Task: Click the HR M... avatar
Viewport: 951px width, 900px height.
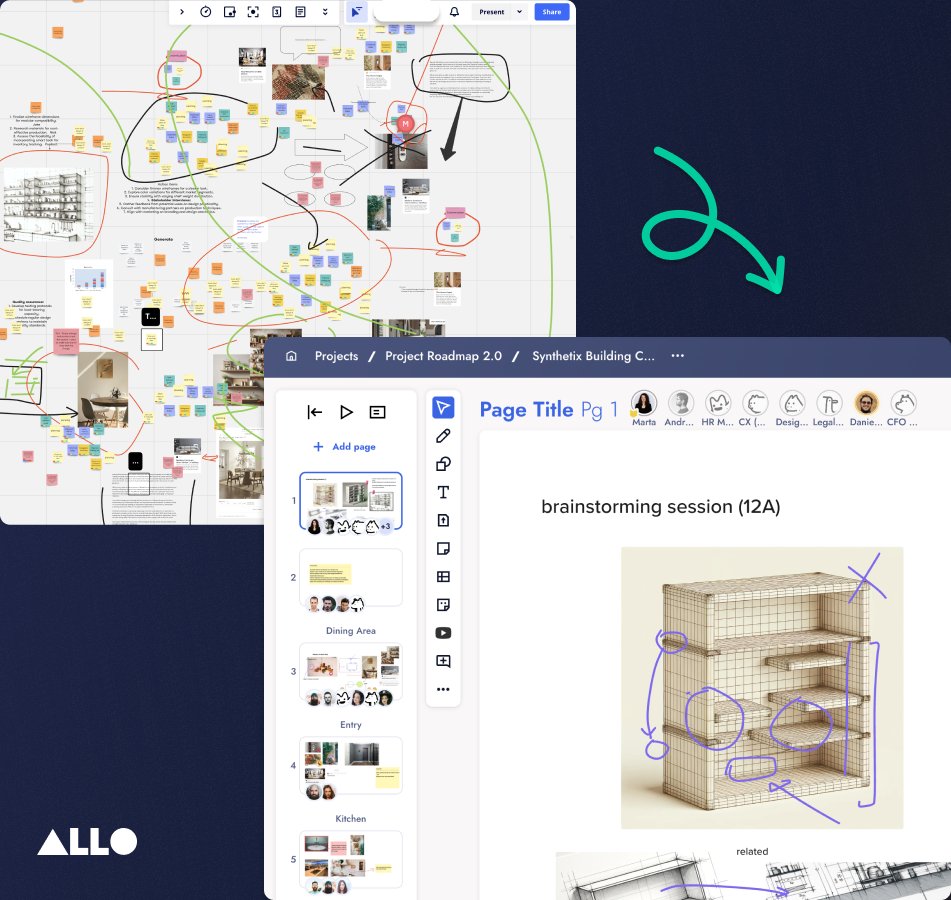Action: pos(718,403)
